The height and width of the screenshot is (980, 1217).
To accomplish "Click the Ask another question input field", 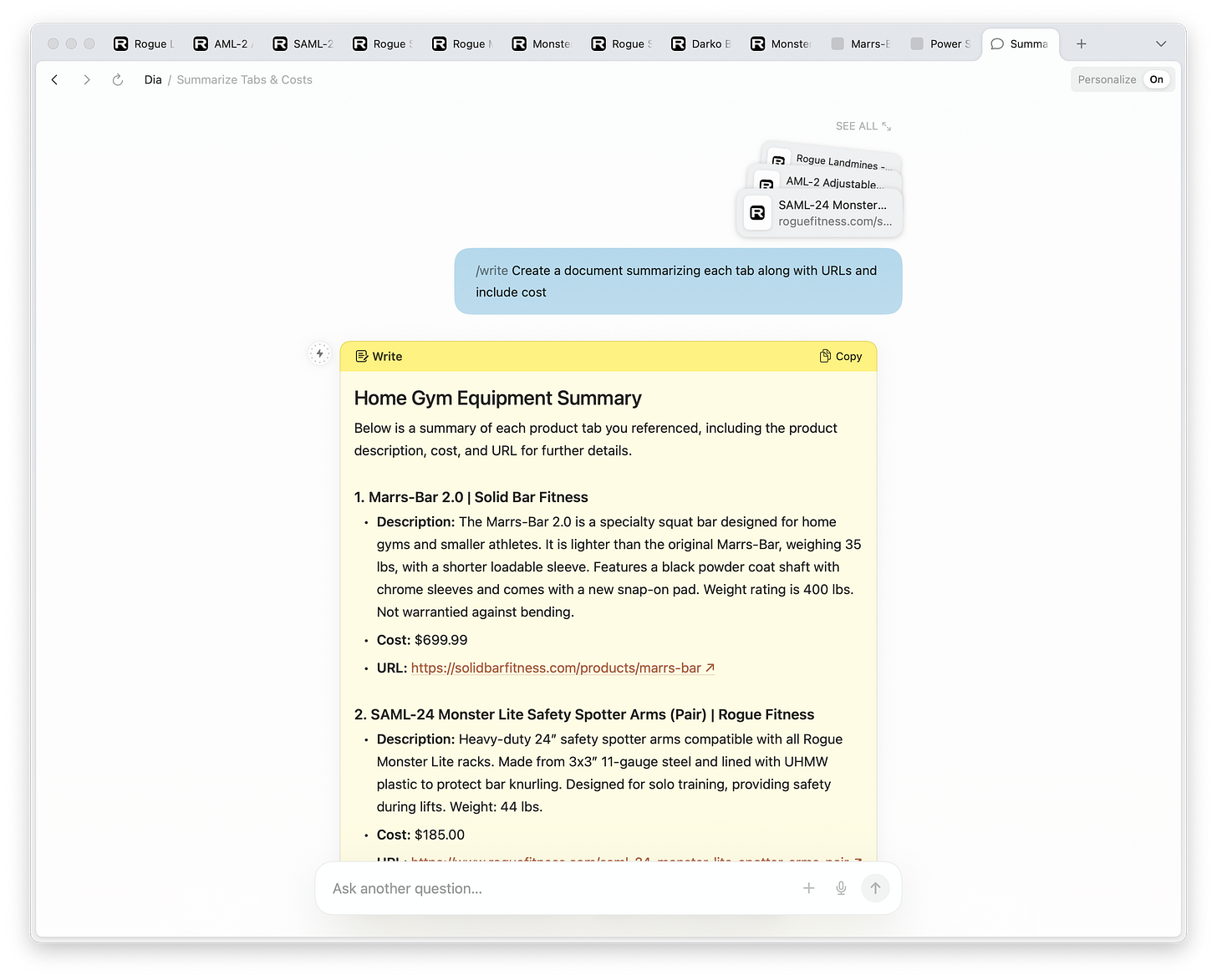I will pyautogui.click(x=502, y=888).
